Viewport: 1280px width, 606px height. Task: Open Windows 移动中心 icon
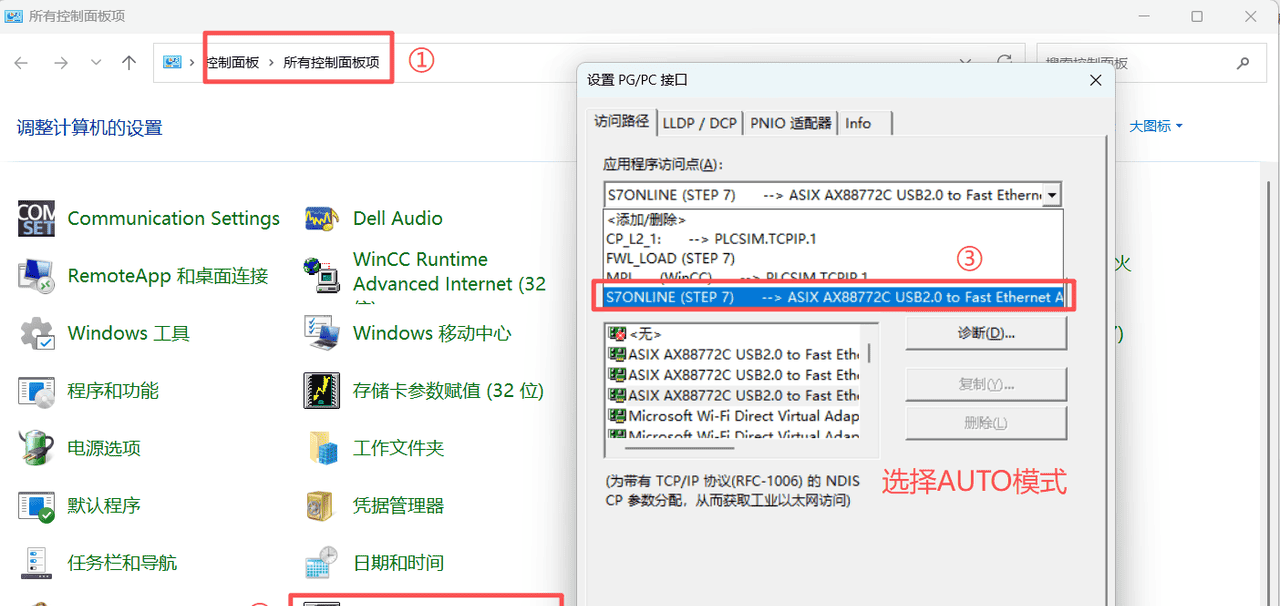tap(322, 333)
